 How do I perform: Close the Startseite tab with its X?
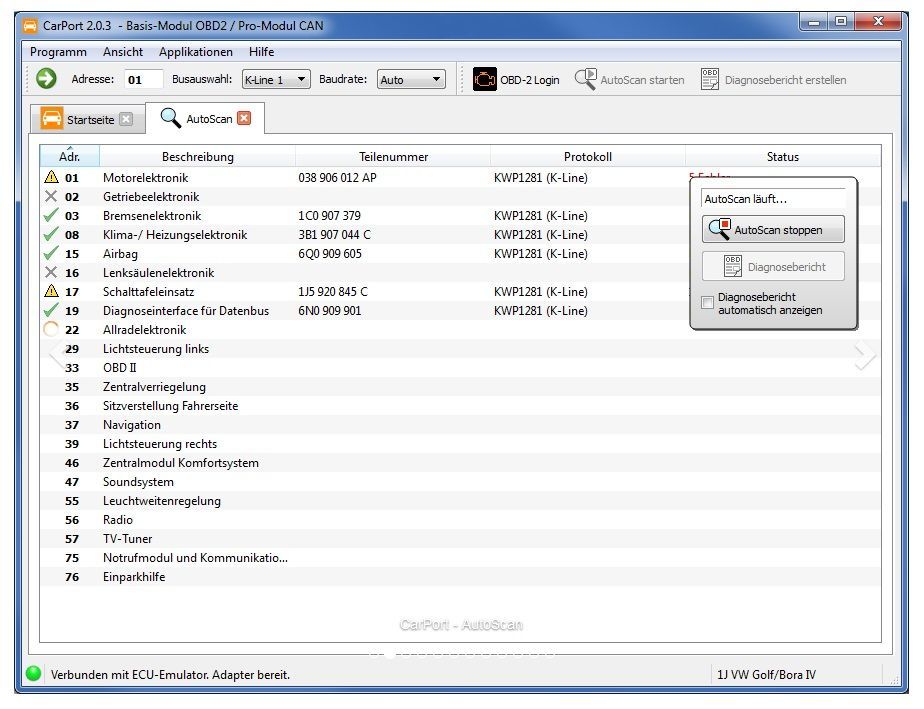[125, 120]
